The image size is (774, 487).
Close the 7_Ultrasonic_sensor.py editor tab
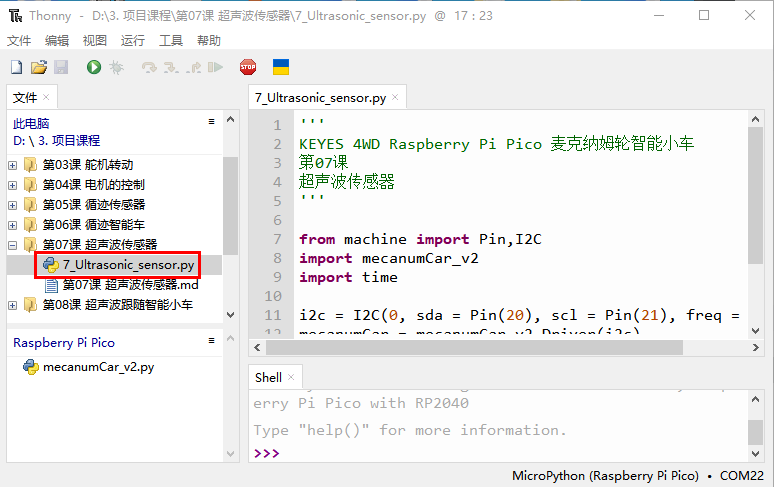395,97
